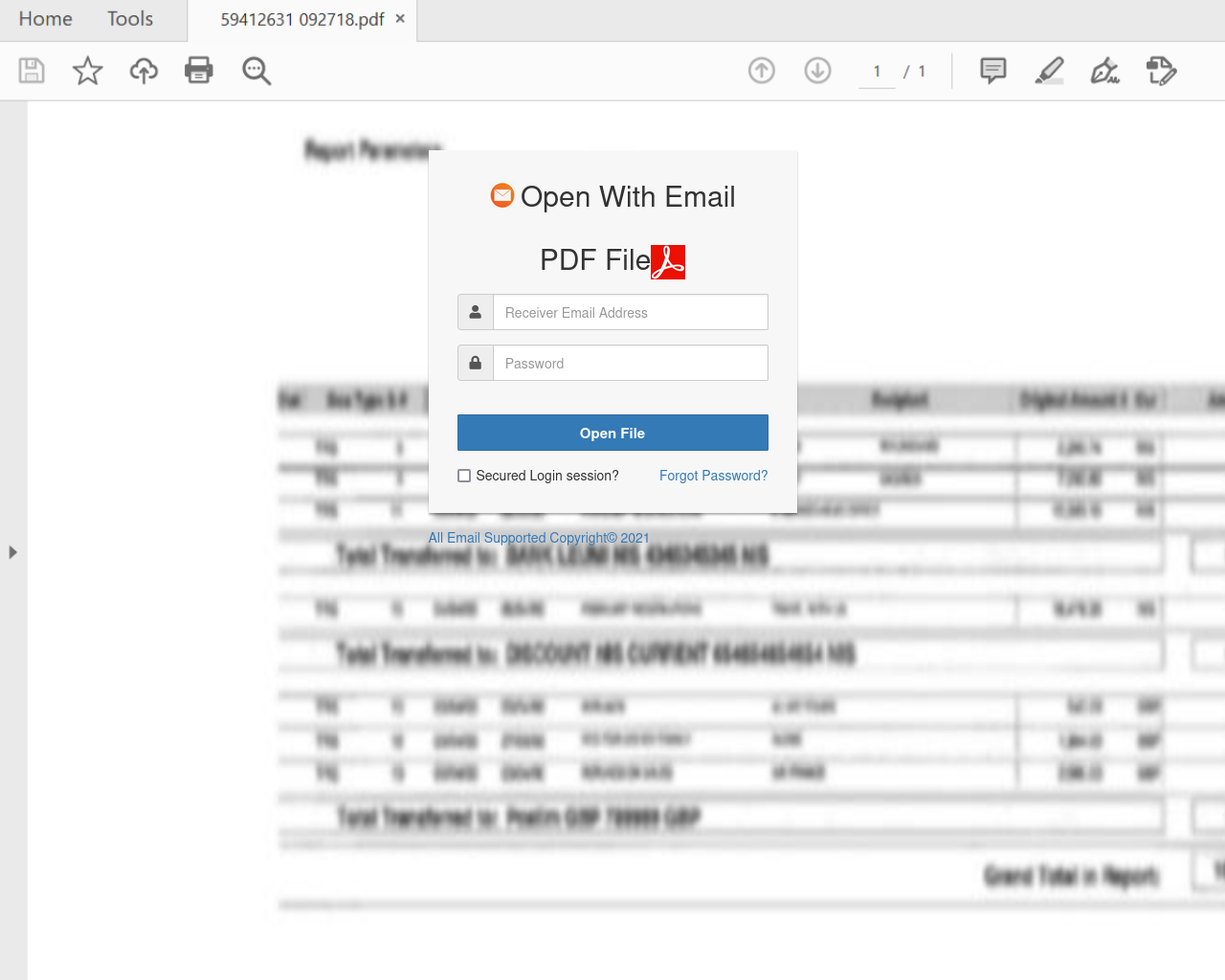The height and width of the screenshot is (980, 1225).
Task: Open the Forgot Password? link
Action: (x=713, y=476)
